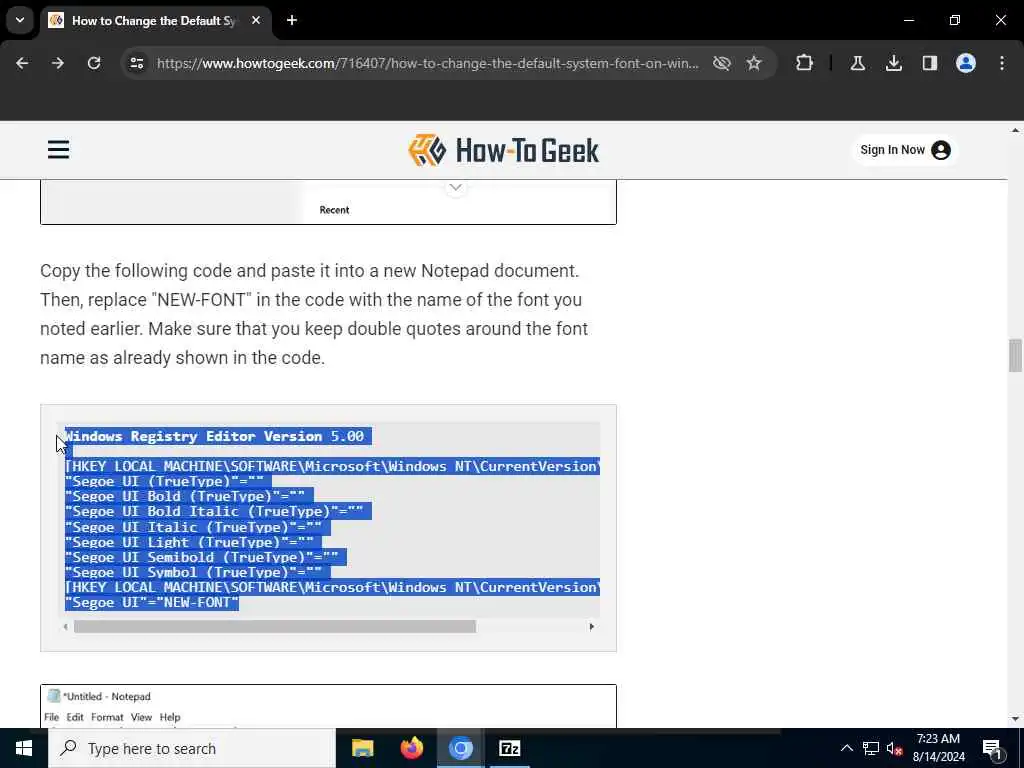Open Chrome three-dot menu

pyautogui.click(x=1002, y=63)
